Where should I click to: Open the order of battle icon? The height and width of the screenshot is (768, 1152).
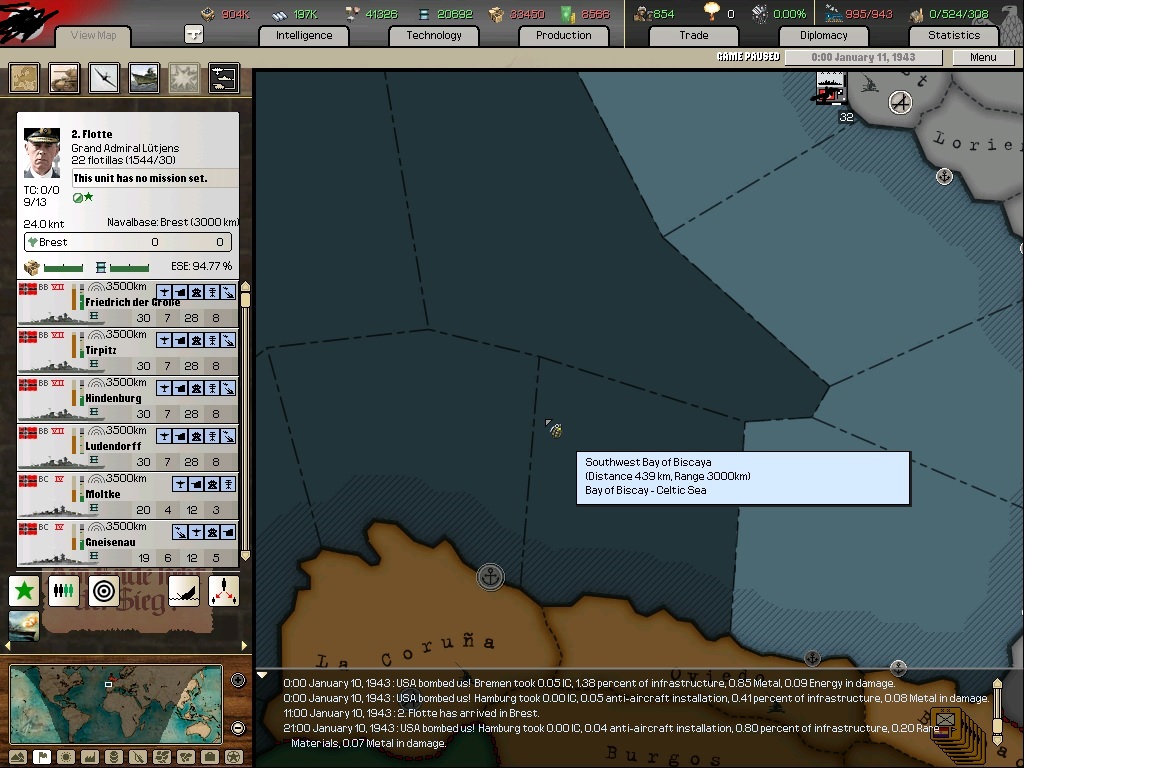pyautogui.click(x=224, y=78)
